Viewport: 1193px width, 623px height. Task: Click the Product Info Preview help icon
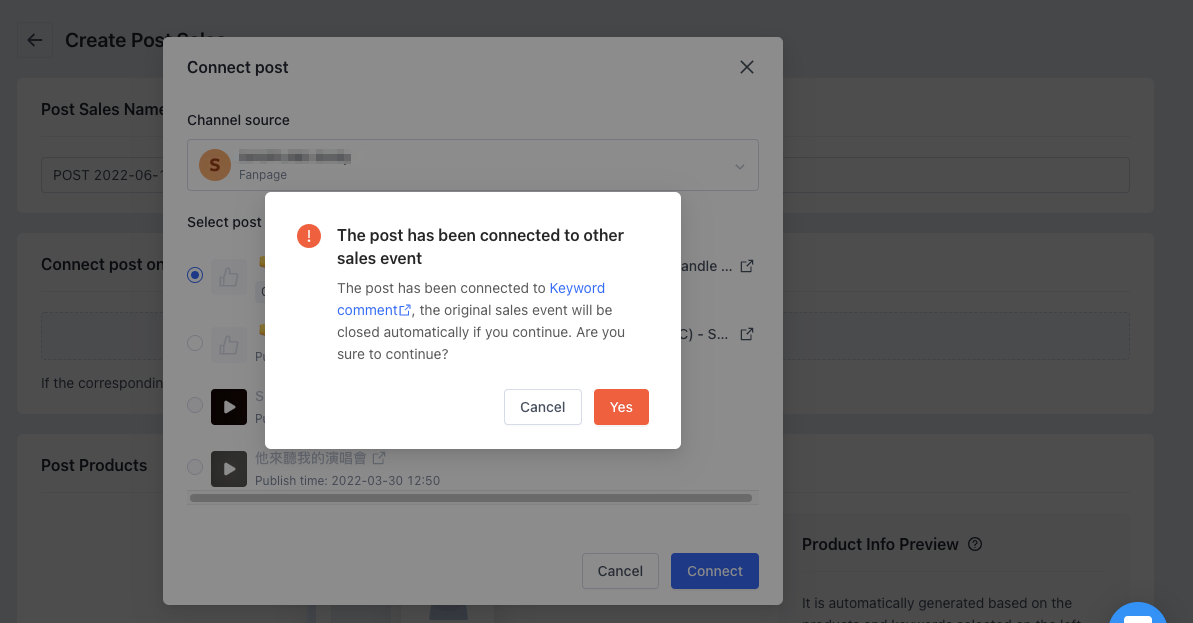pos(975,545)
